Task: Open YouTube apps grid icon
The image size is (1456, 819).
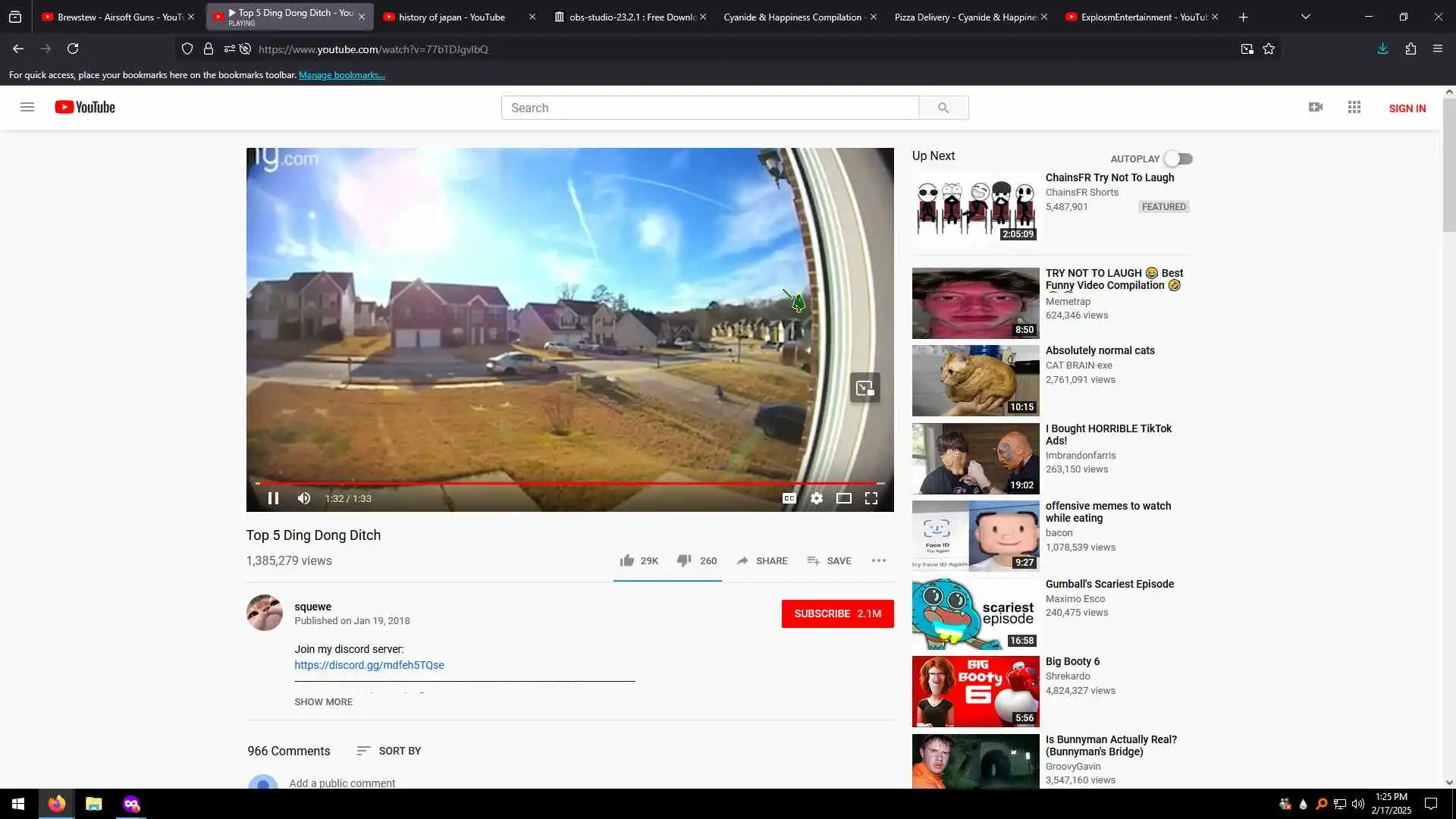Action: [x=1354, y=108]
